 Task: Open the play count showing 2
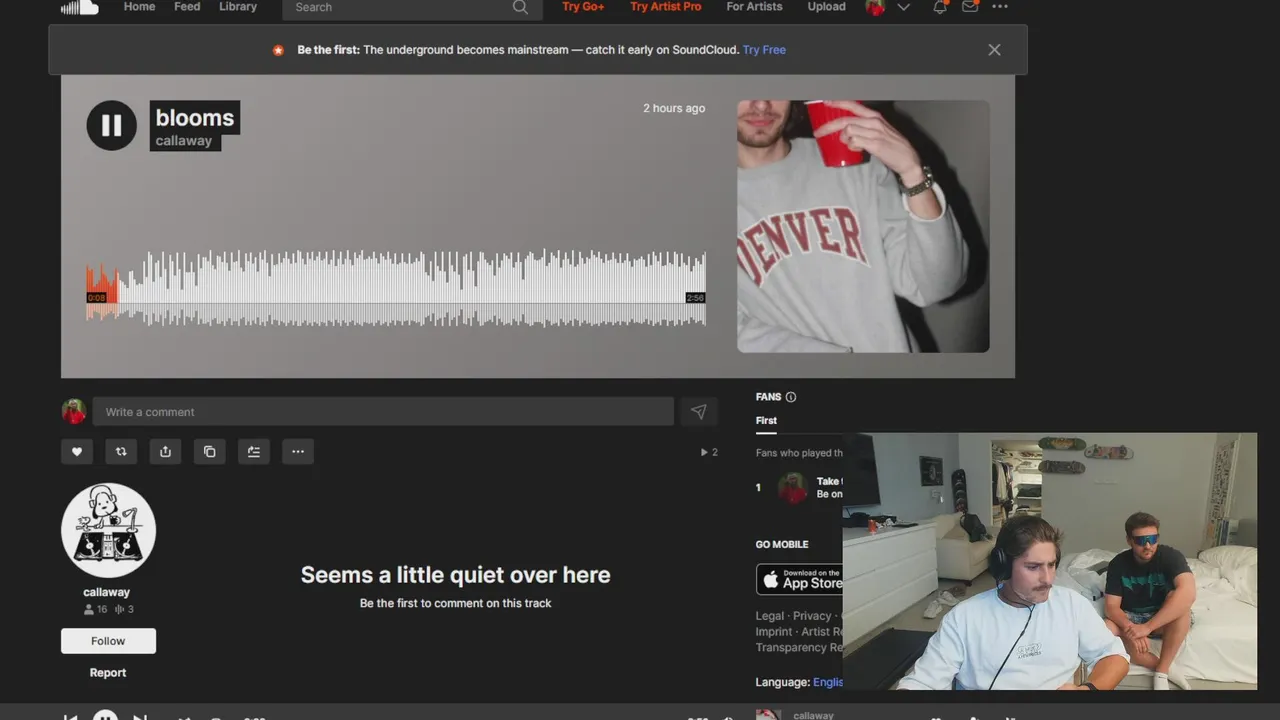click(708, 453)
